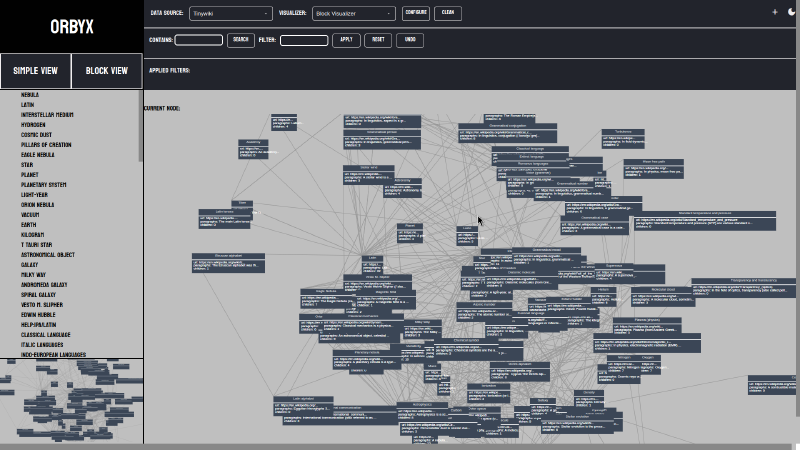
Task: Toggle dark mode with the moon icon
Action: (x=792, y=12)
